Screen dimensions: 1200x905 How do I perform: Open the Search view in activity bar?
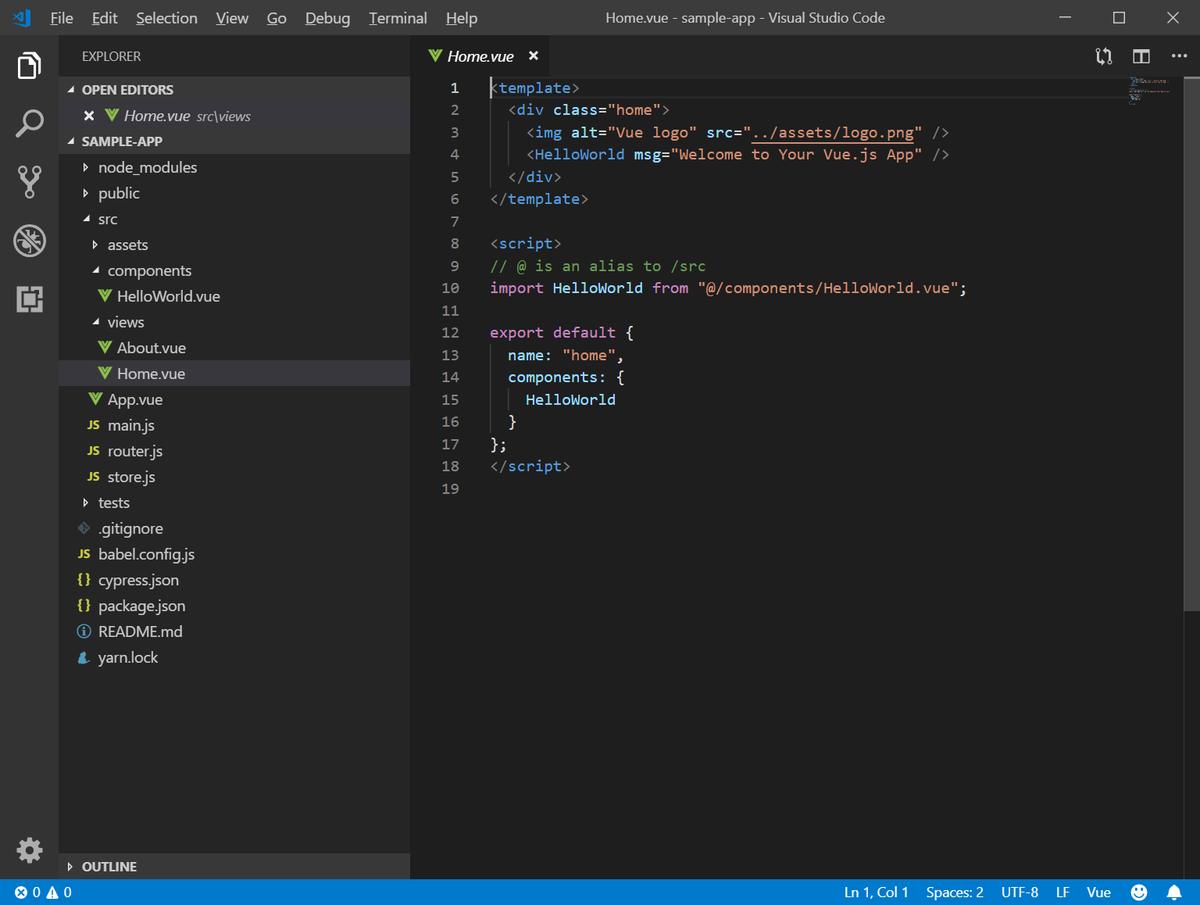[29, 124]
